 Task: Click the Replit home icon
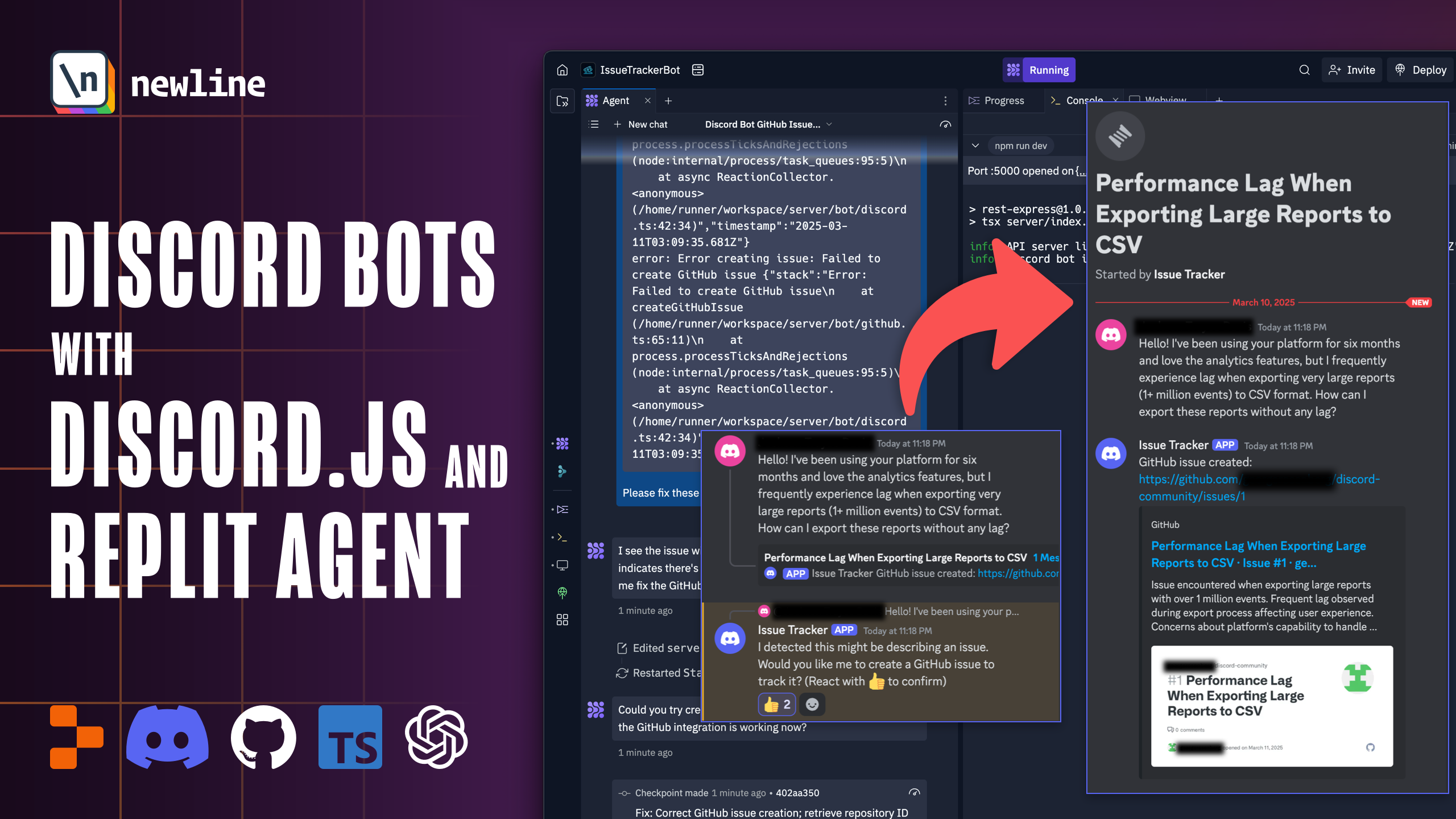click(562, 70)
